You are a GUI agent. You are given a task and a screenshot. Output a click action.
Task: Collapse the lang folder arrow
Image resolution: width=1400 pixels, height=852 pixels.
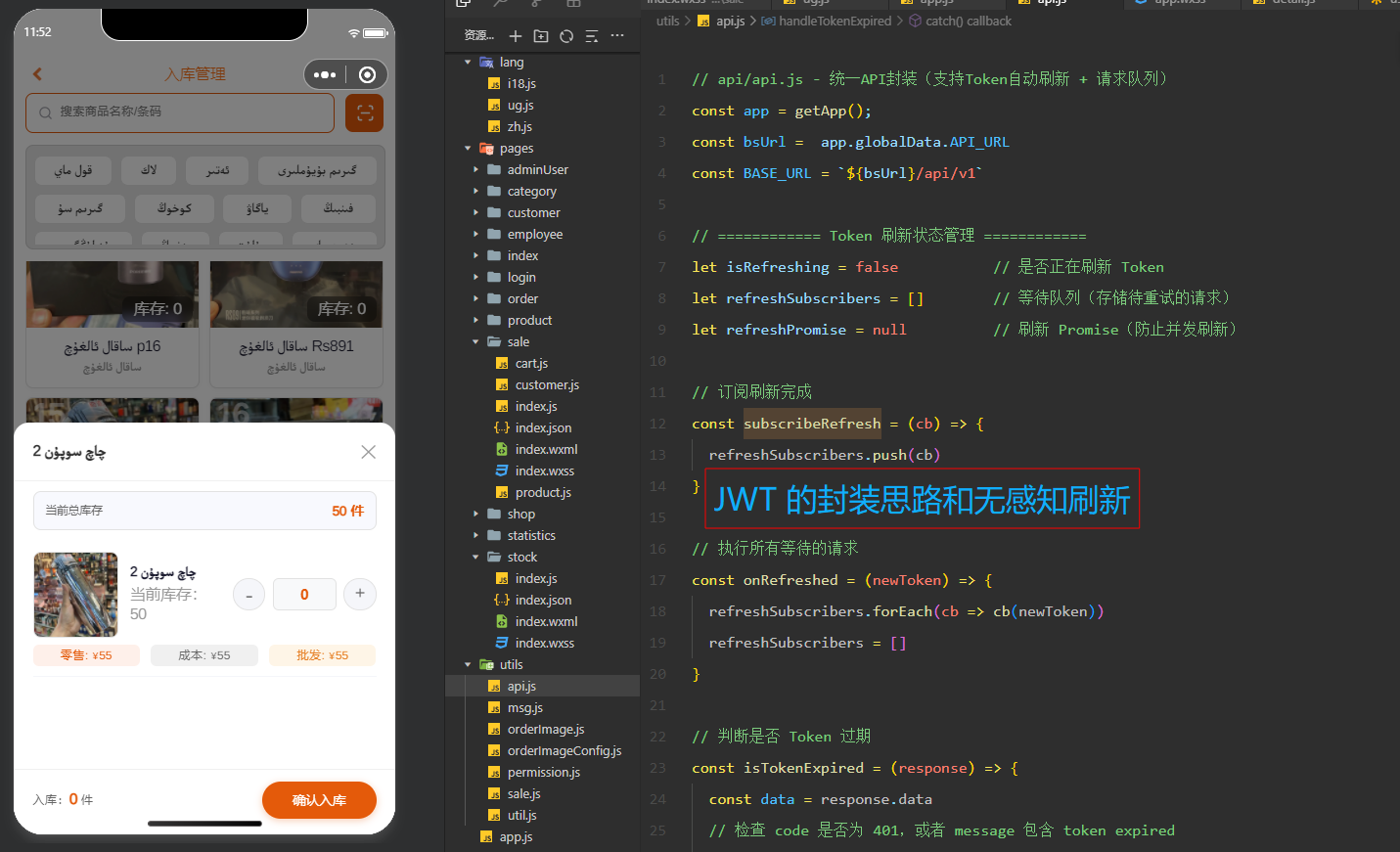point(468,63)
